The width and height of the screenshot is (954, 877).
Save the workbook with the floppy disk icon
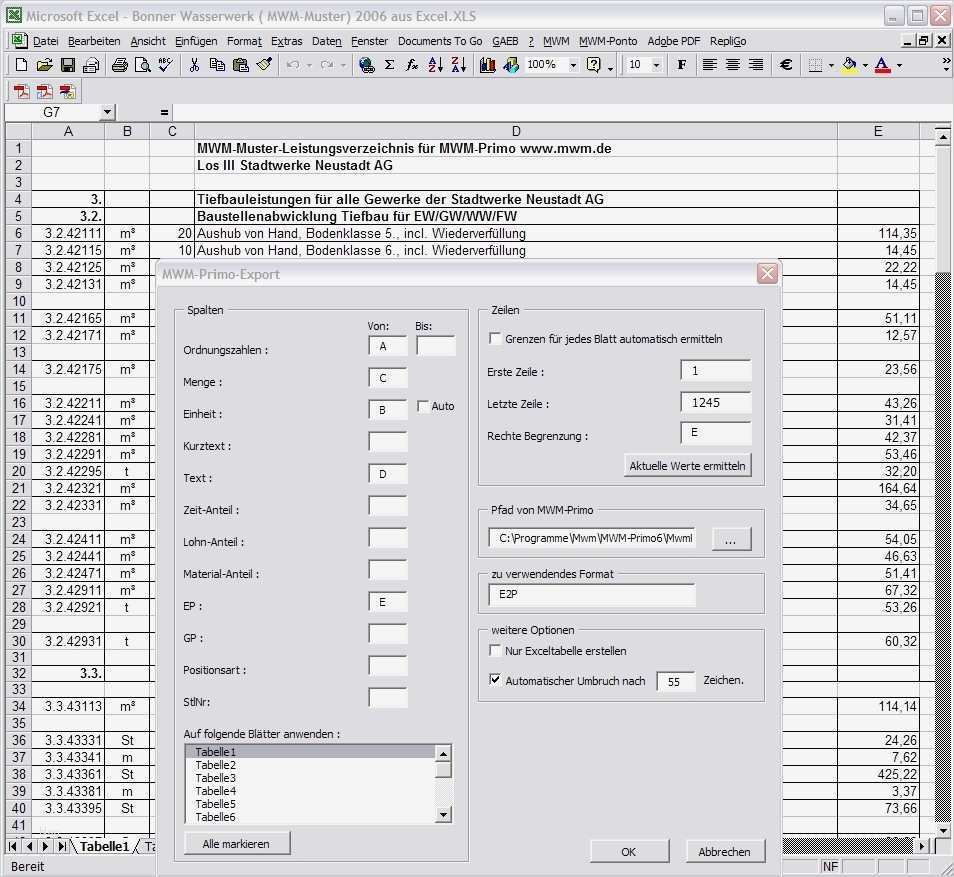(x=68, y=65)
